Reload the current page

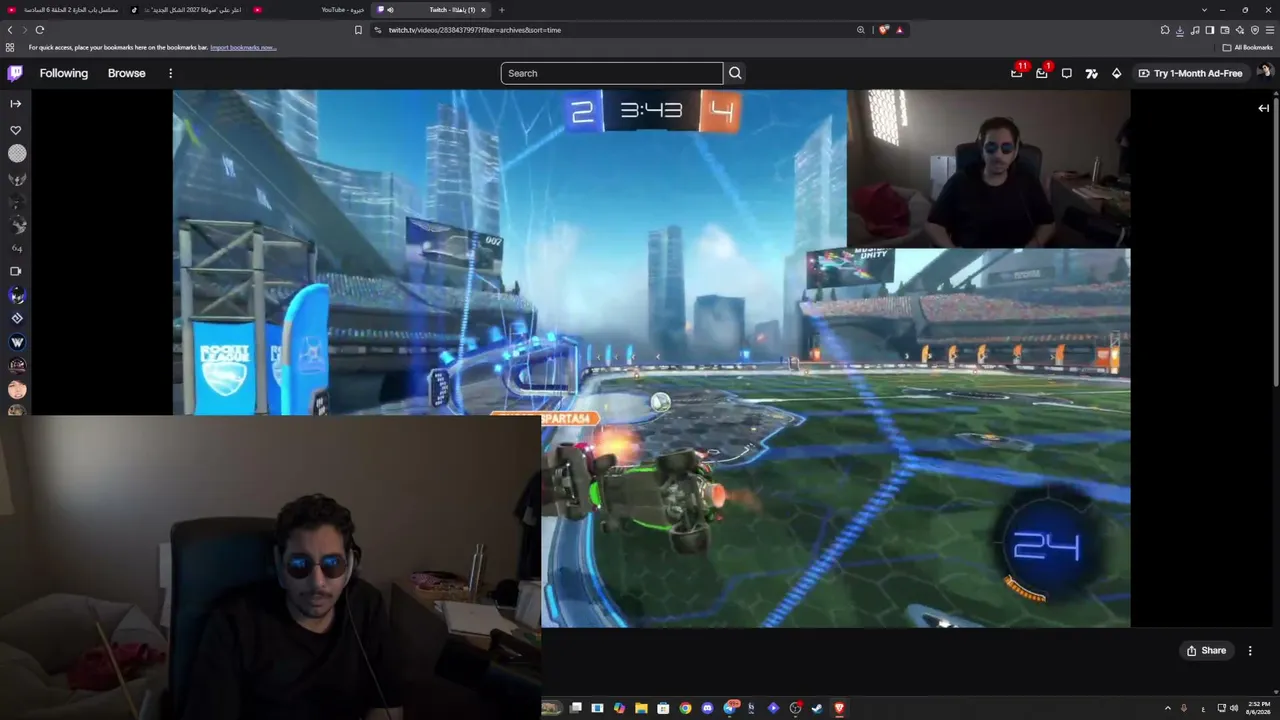tap(40, 30)
